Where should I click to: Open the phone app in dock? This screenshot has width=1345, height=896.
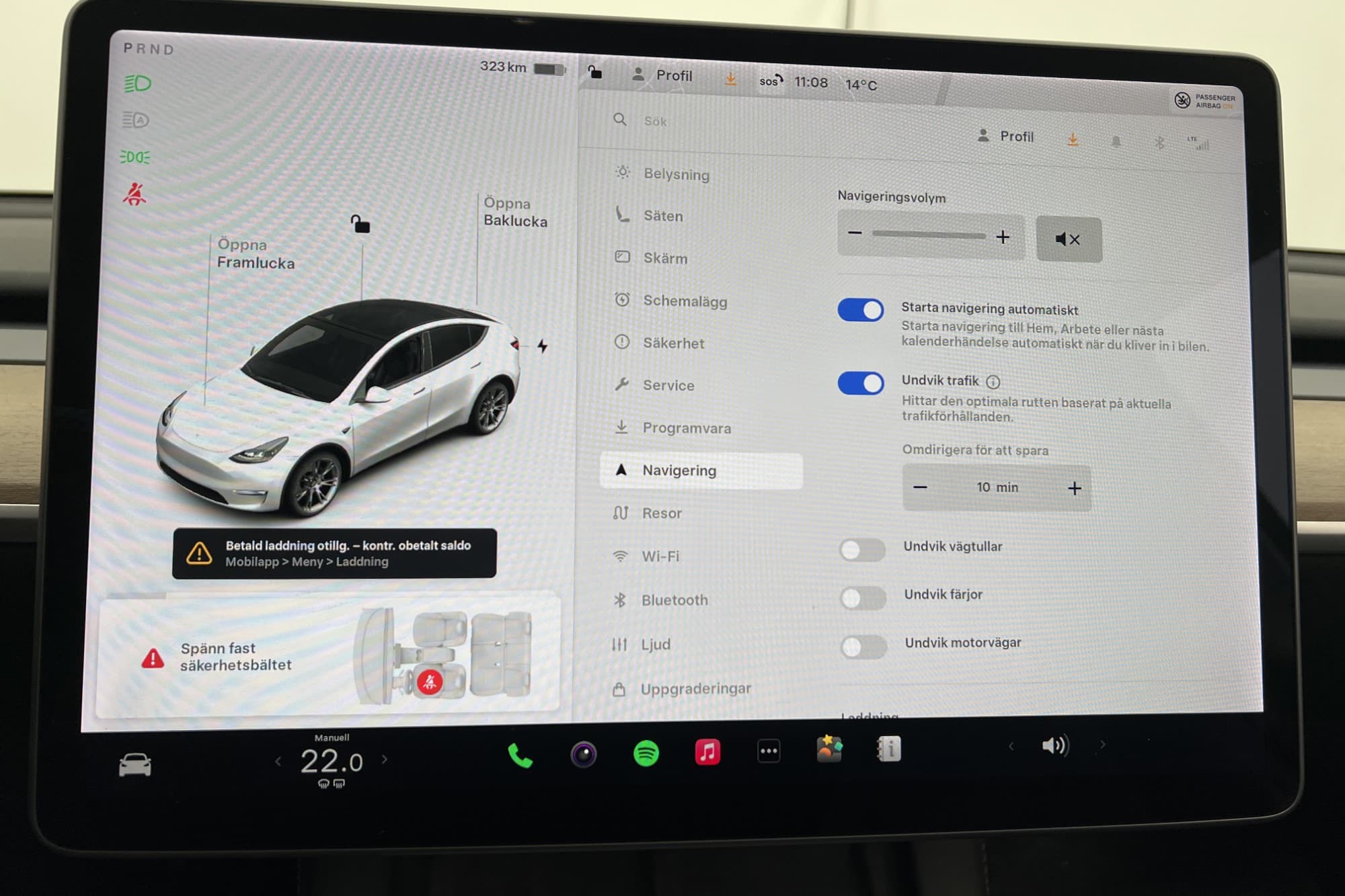click(x=520, y=756)
